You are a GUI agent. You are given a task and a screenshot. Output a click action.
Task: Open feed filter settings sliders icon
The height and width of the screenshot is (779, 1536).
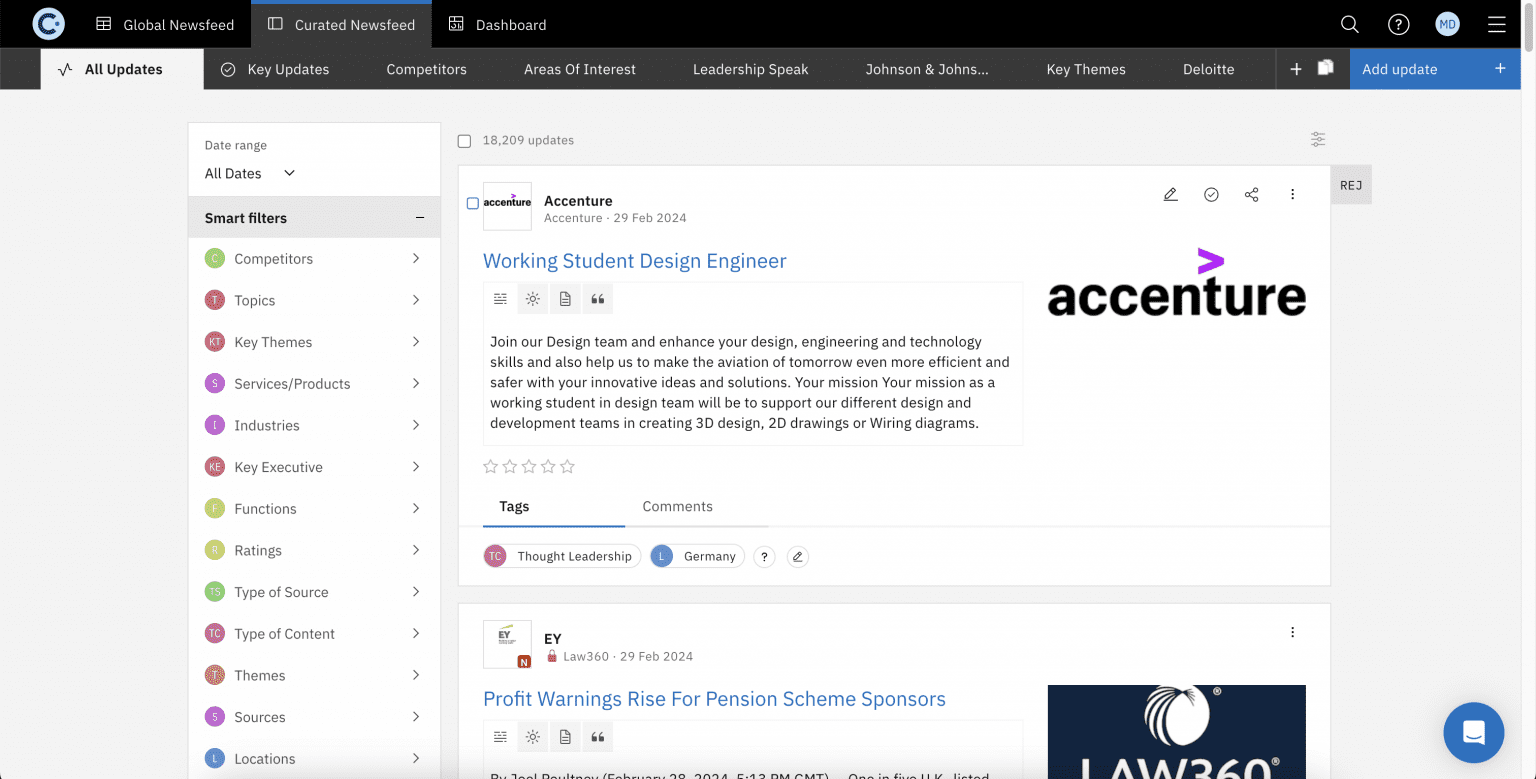click(1318, 140)
